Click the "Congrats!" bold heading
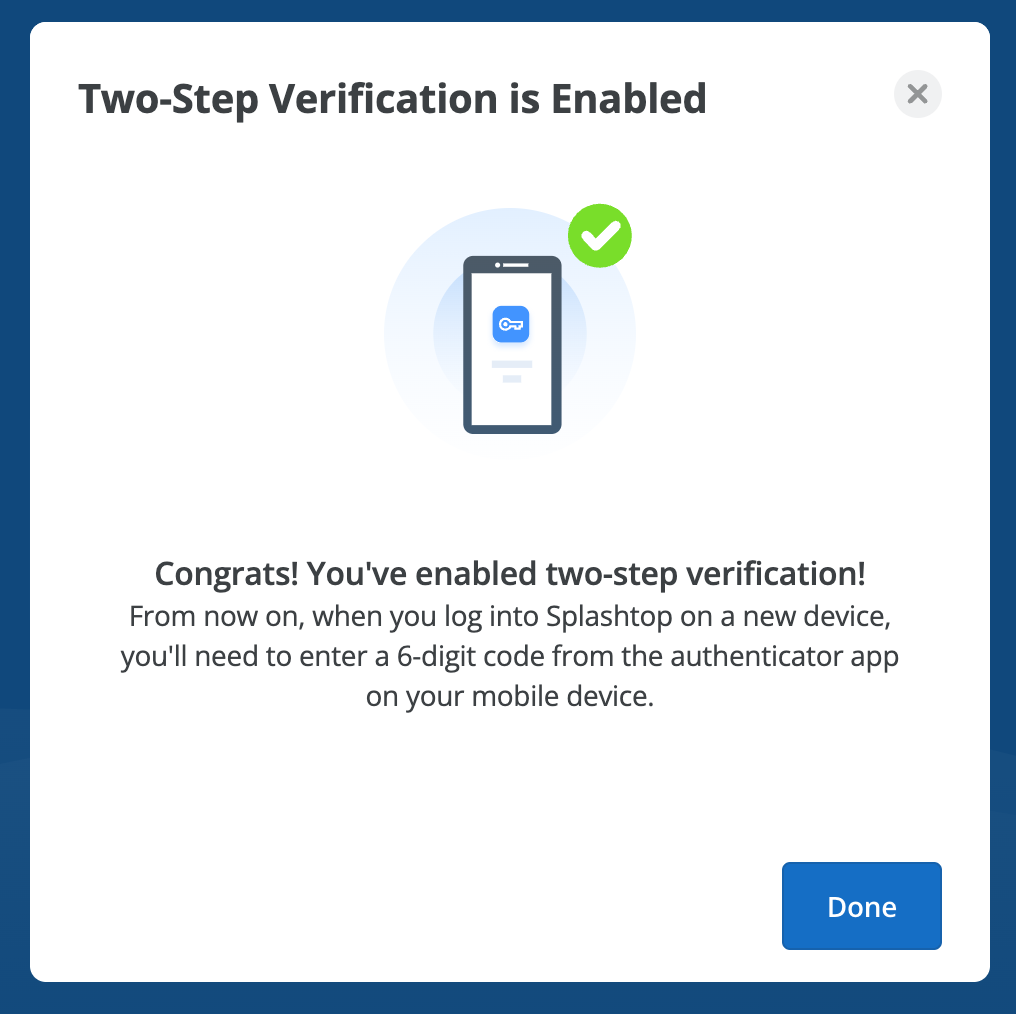The width and height of the screenshot is (1016, 1014). pos(226,575)
